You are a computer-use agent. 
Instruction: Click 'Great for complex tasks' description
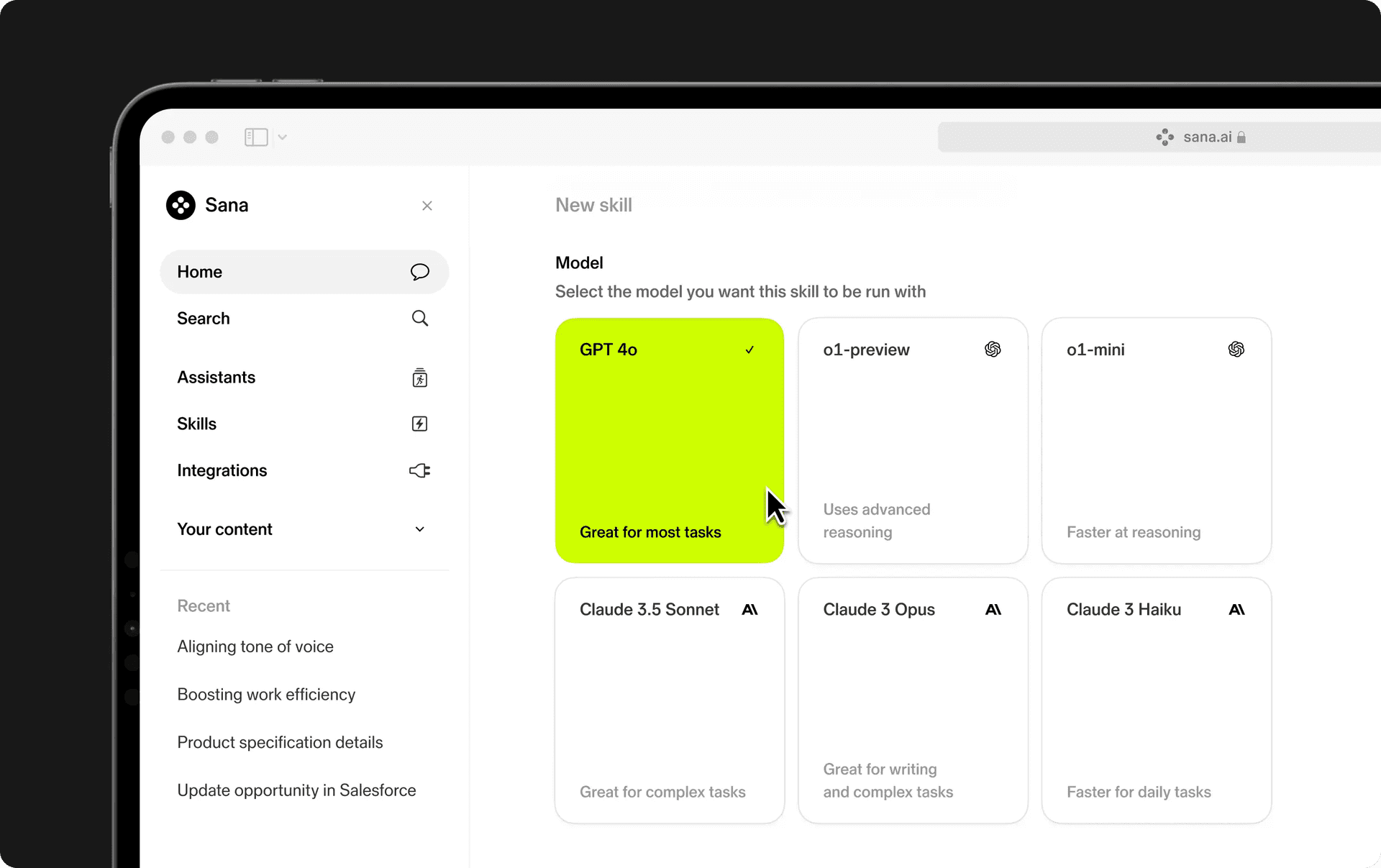pos(662,792)
